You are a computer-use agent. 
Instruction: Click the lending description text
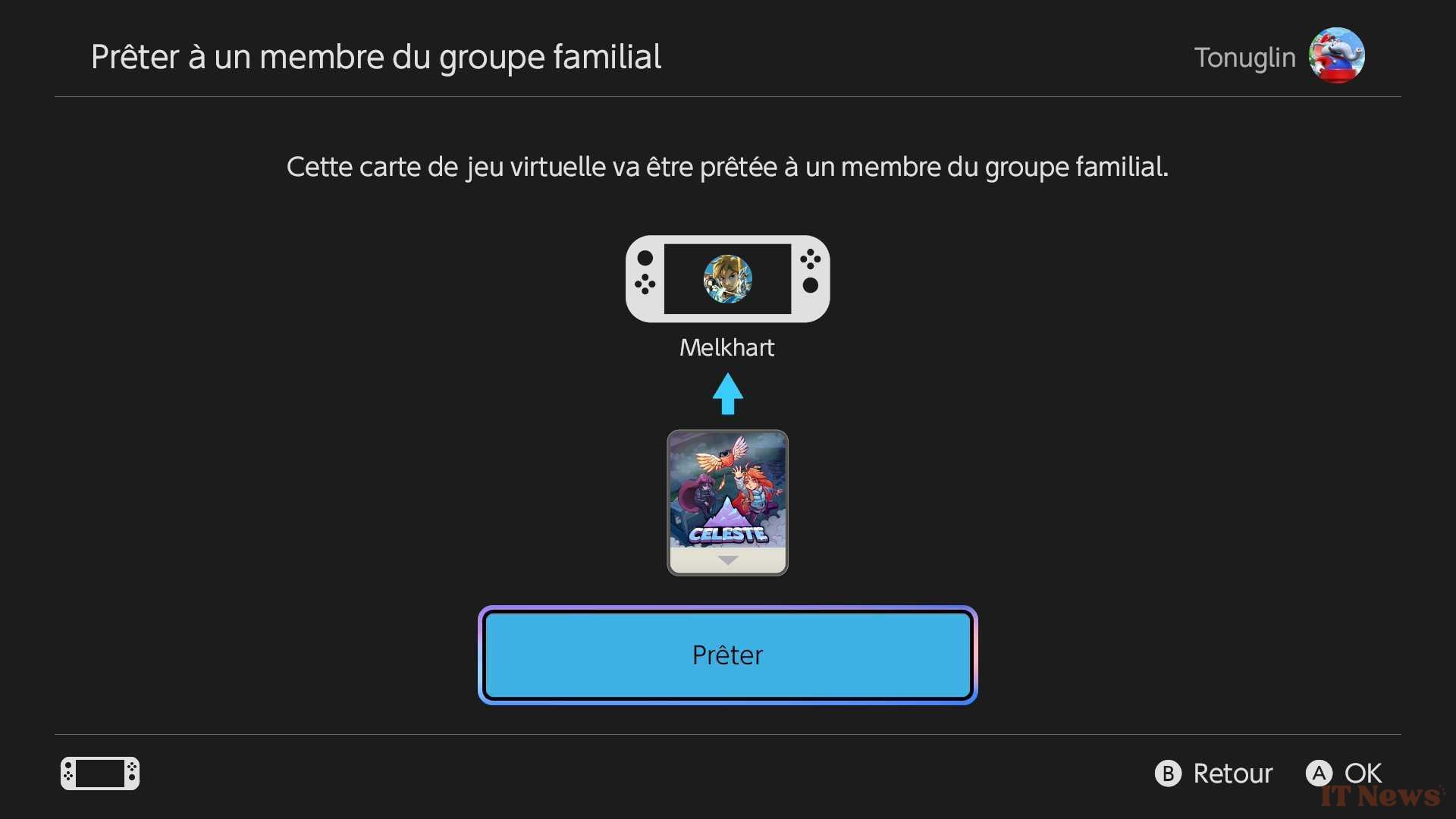click(x=727, y=168)
